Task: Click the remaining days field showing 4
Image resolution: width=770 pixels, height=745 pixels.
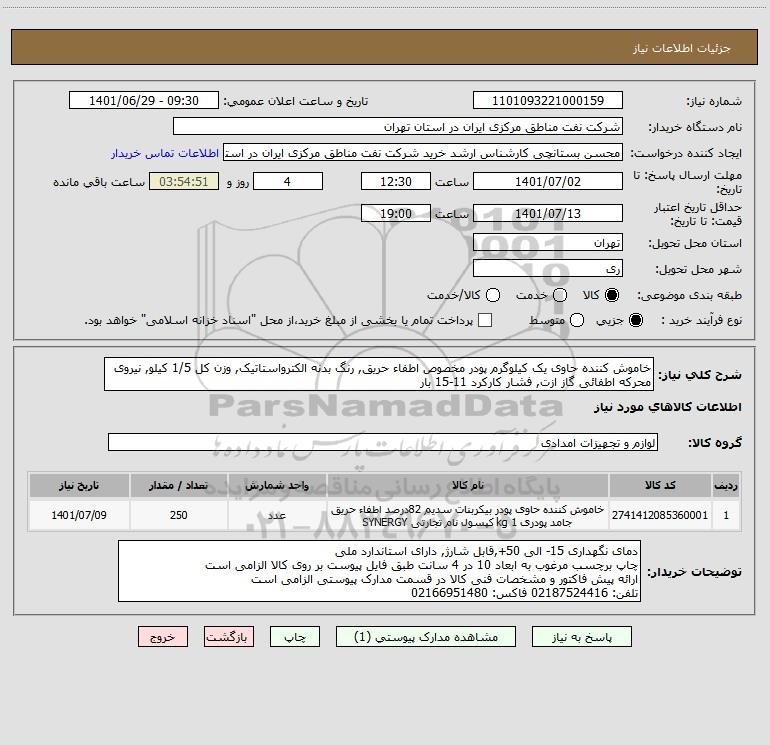Action: tap(288, 181)
